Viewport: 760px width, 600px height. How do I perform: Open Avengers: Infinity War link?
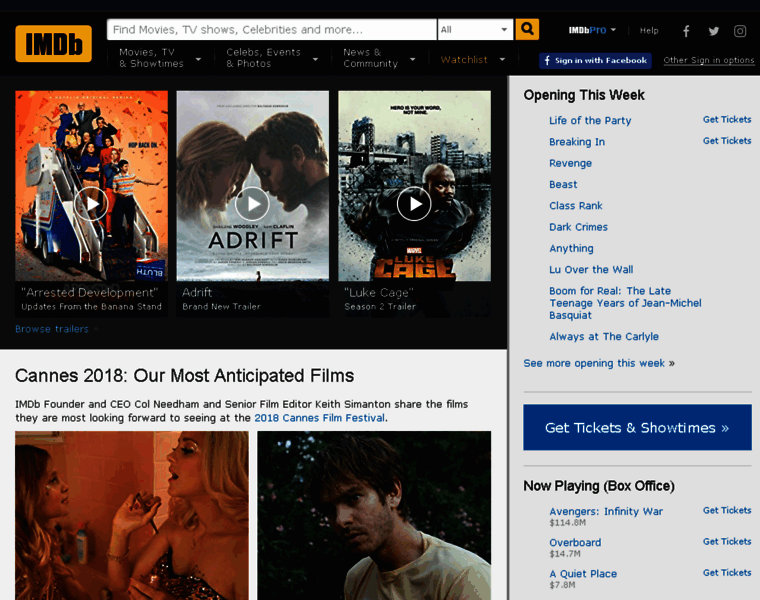click(x=606, y=511)
